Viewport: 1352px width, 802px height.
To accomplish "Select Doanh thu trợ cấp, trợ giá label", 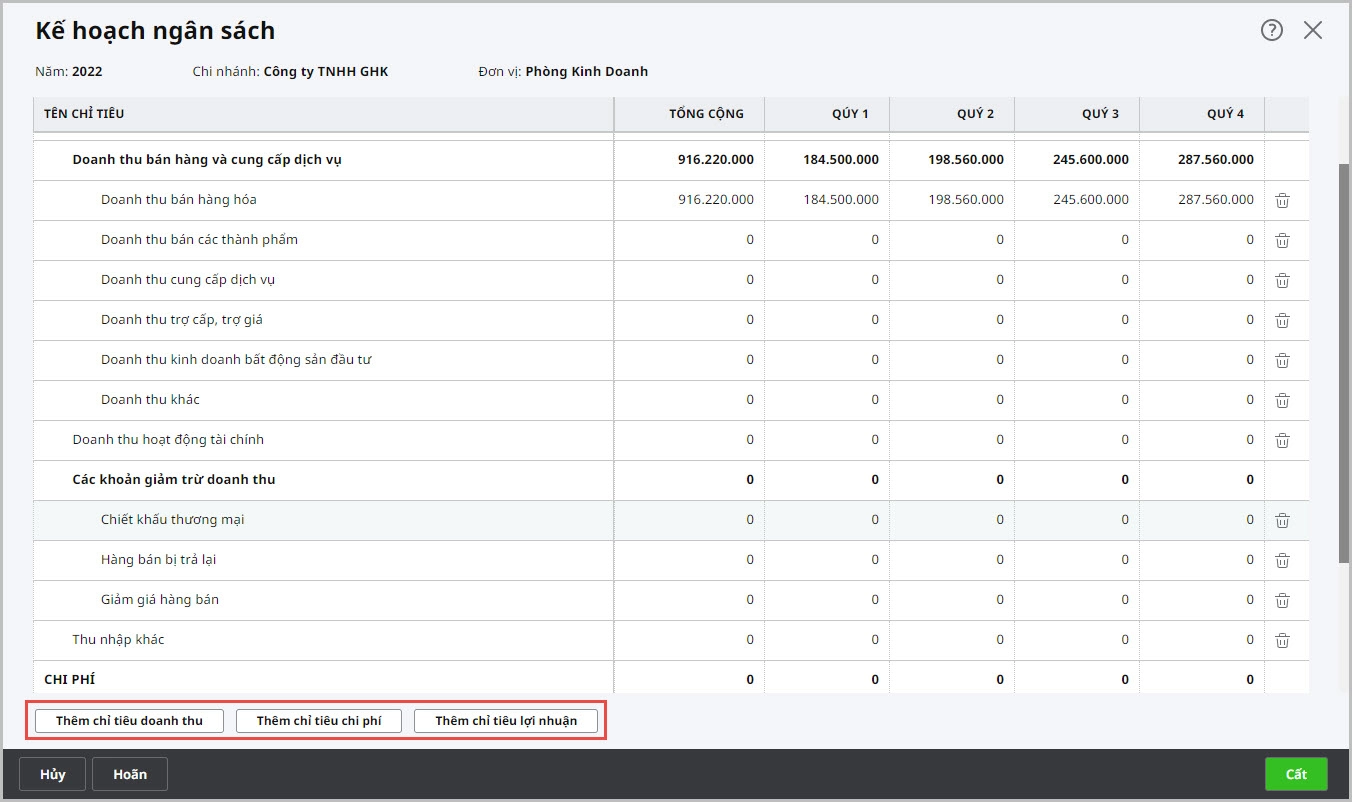I will tap(182, 320).
